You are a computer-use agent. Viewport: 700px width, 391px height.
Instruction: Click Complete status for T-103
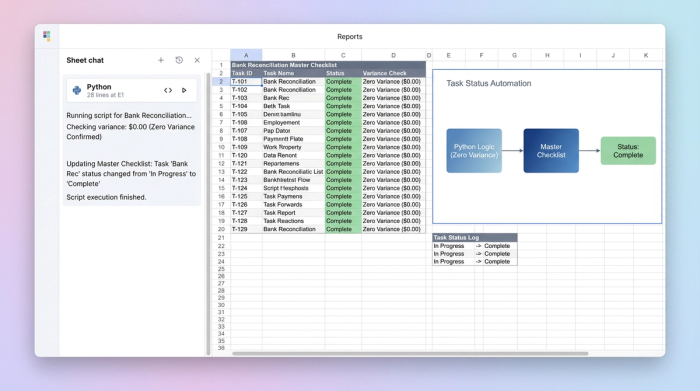point(343,98)
